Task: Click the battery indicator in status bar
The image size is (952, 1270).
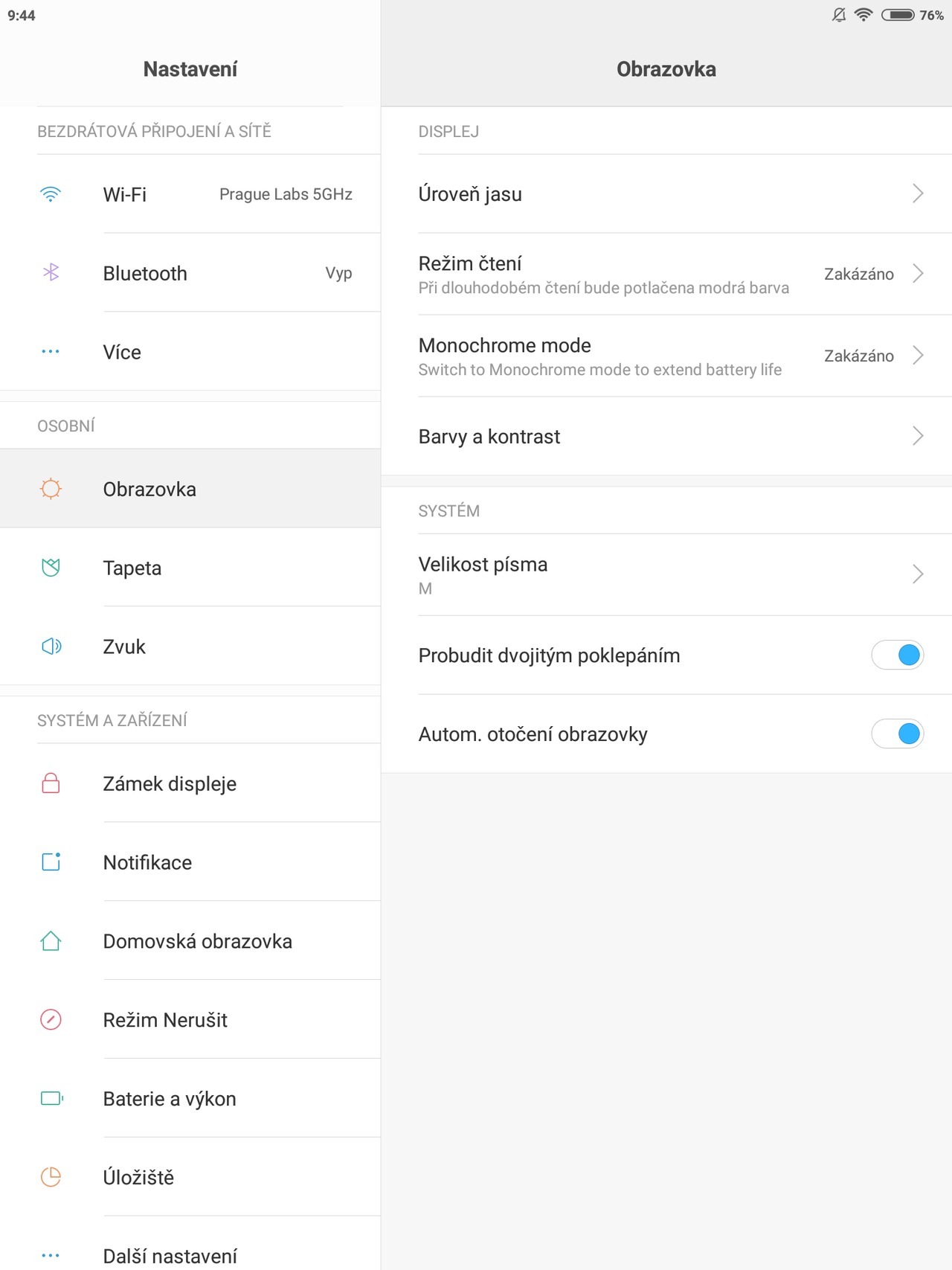Action: click(899, 14)
